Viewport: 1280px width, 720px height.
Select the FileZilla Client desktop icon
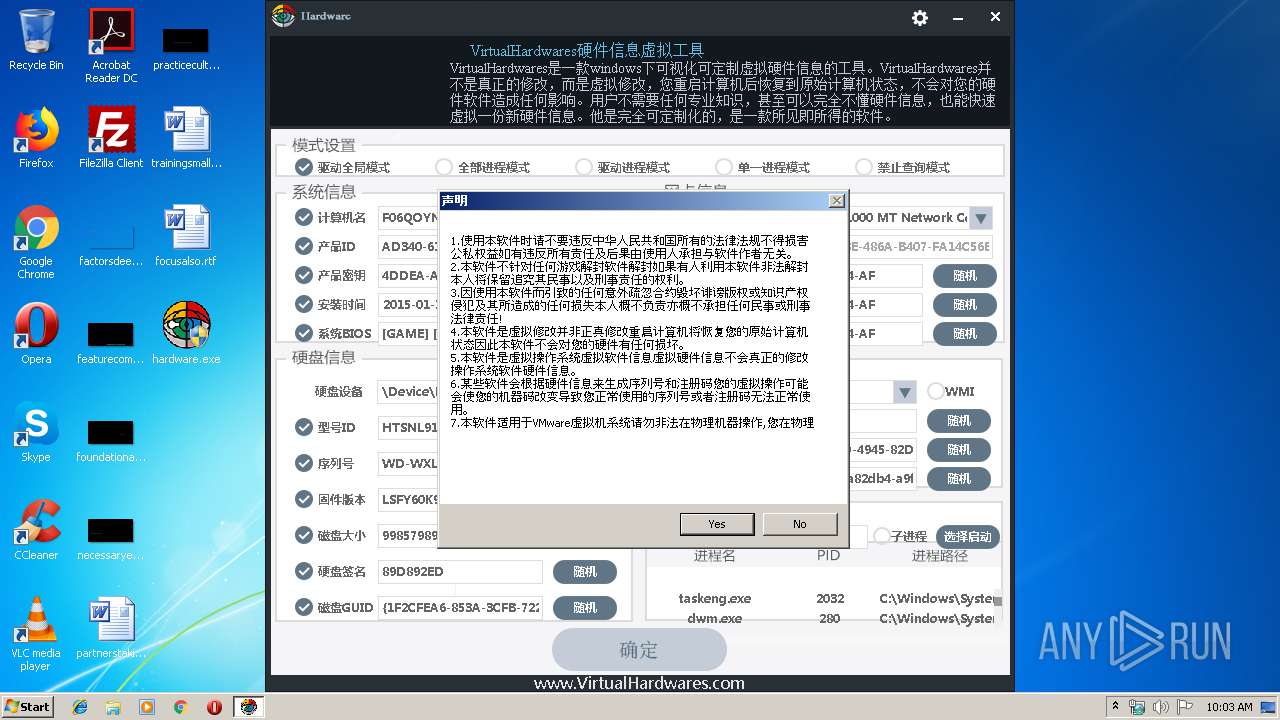pos(111,138)
